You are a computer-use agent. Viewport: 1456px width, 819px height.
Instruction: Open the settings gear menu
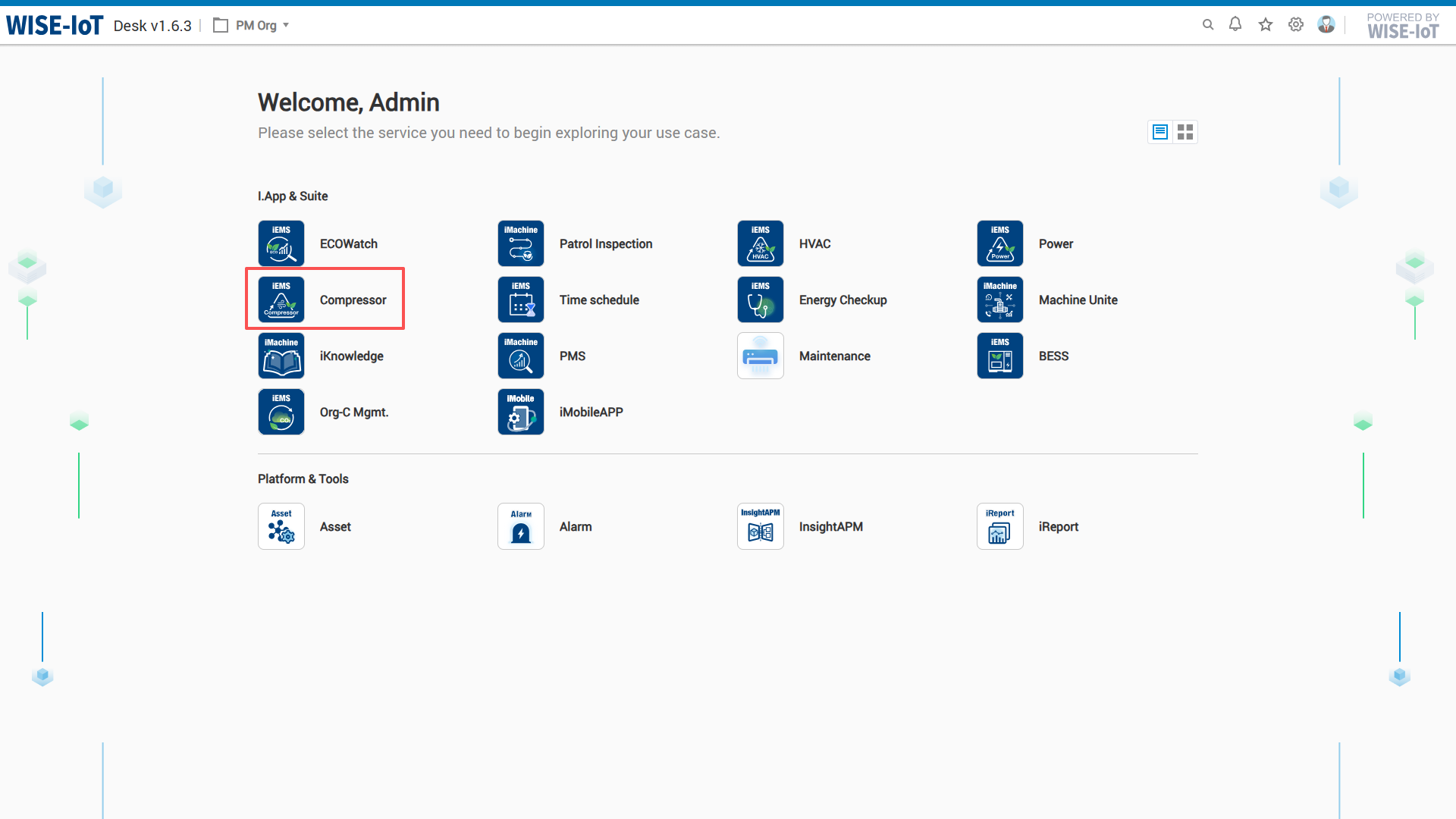coord(1295,25)
